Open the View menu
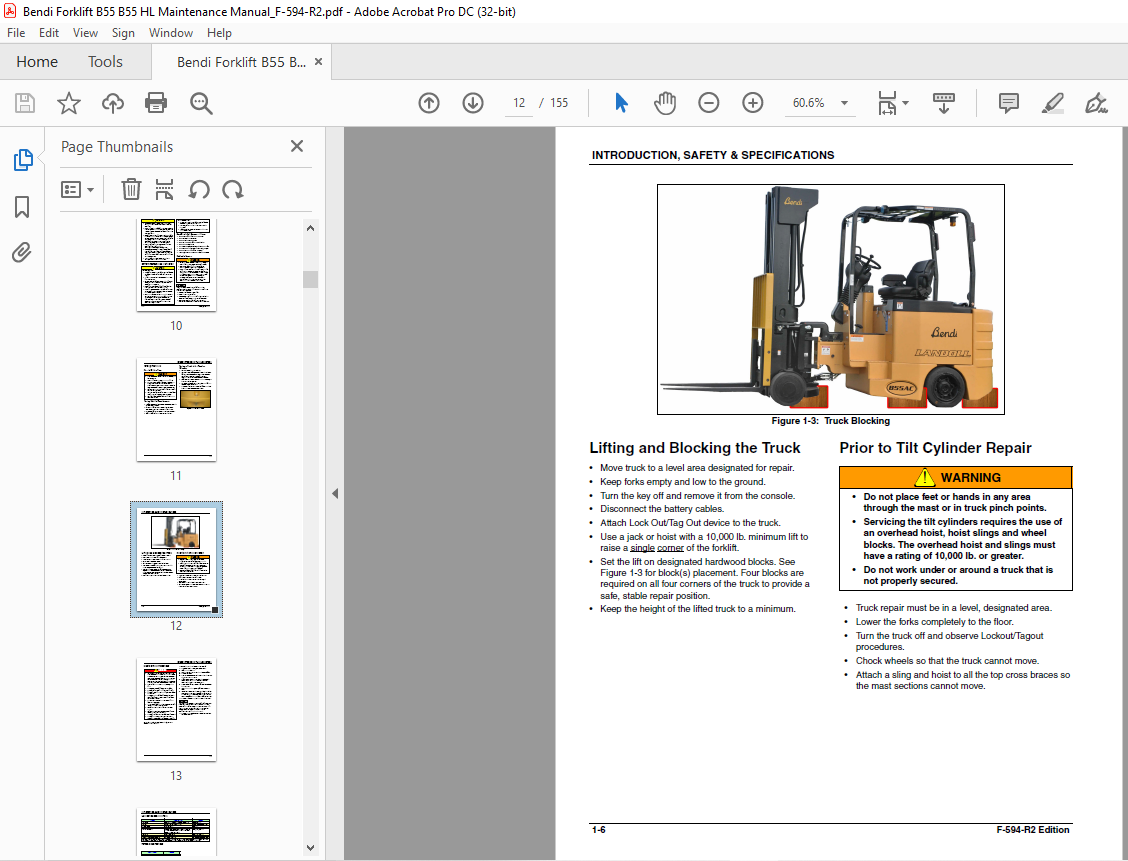Image resolution: width=1128 pixels, height=861 pixels. [x=85, y=32]
